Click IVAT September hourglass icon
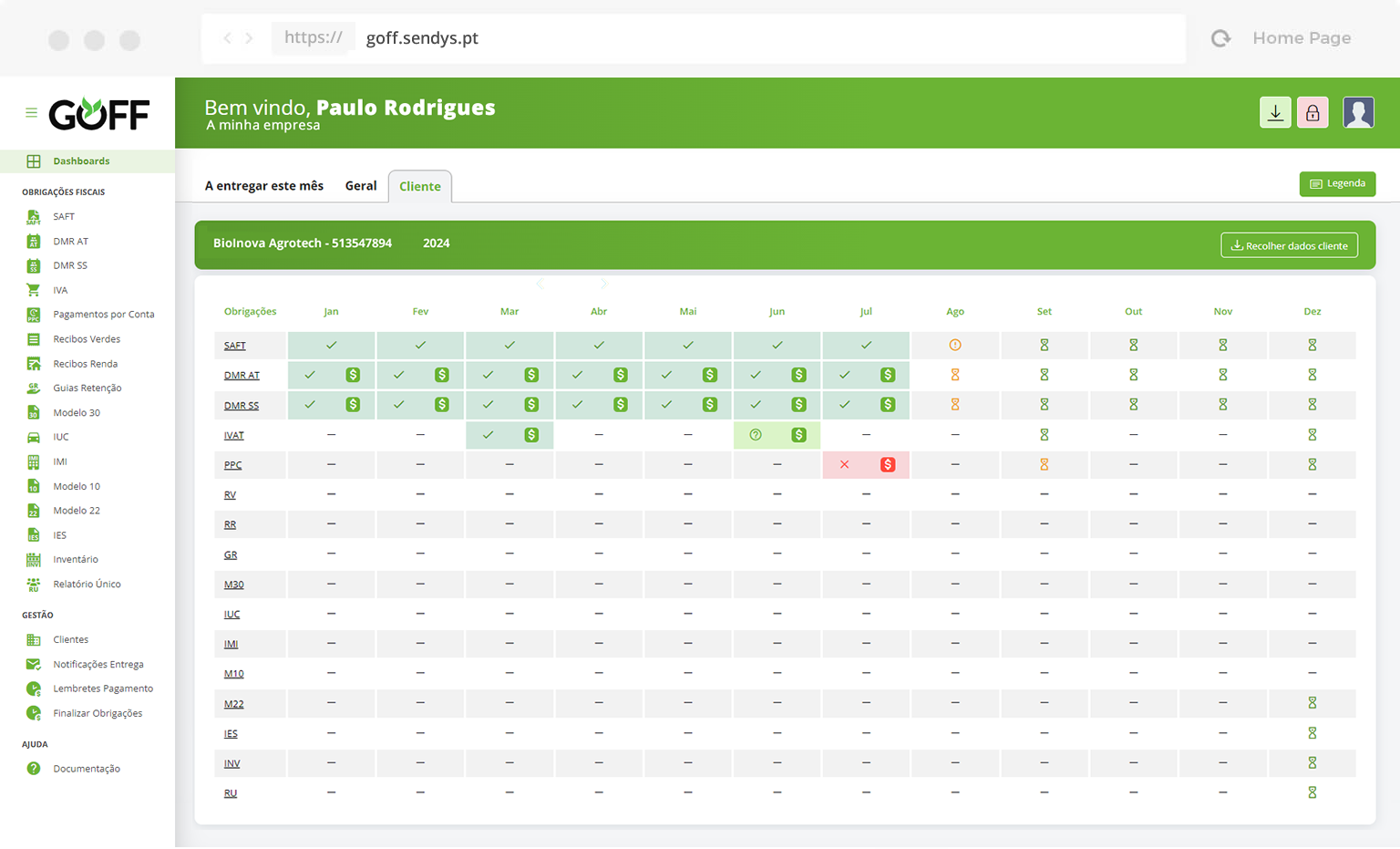 (1045, 435)
